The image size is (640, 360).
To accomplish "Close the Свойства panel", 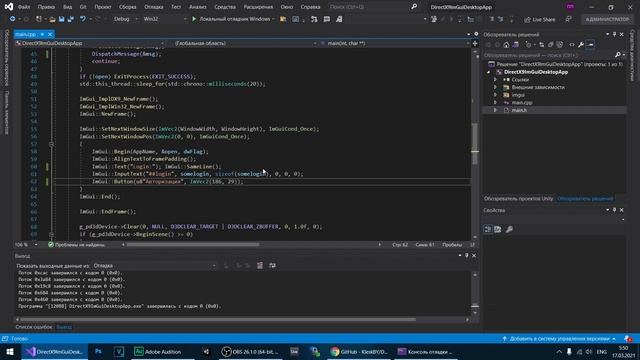I will click(x=622, y=210).
